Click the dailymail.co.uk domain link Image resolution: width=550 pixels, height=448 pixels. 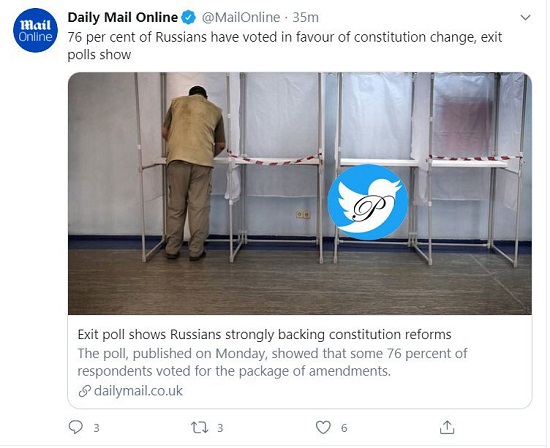tap(138, 391)
